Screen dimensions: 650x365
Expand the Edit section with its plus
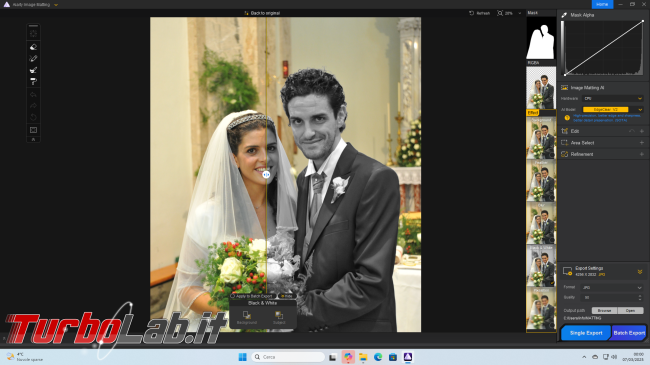point(642,131)
